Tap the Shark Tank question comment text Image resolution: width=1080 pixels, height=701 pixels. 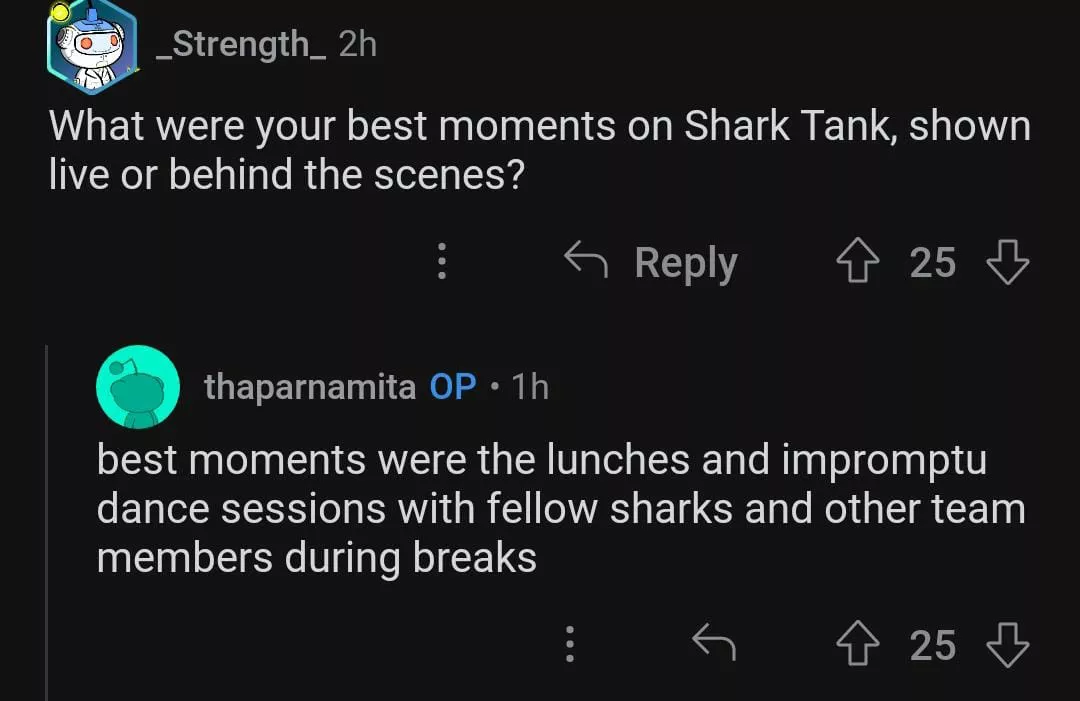point(539,150)
